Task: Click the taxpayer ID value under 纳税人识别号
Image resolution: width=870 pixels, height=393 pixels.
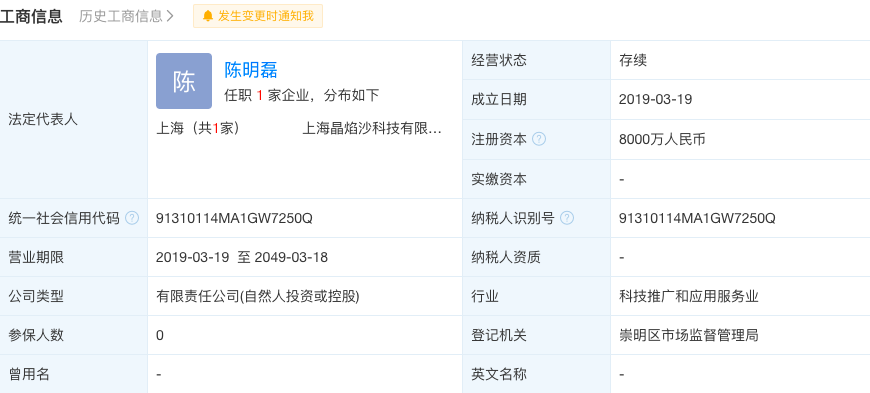Action: (697, 218)
